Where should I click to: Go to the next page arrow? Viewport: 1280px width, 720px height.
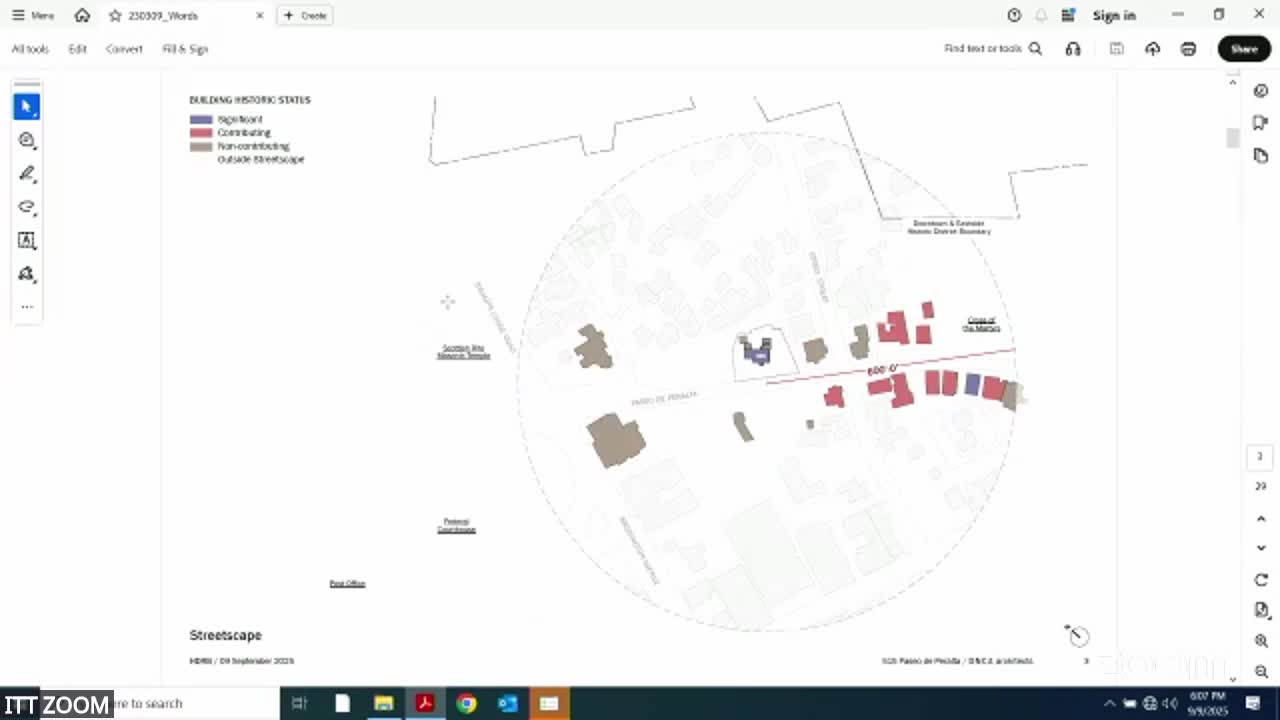[1261, 548]
